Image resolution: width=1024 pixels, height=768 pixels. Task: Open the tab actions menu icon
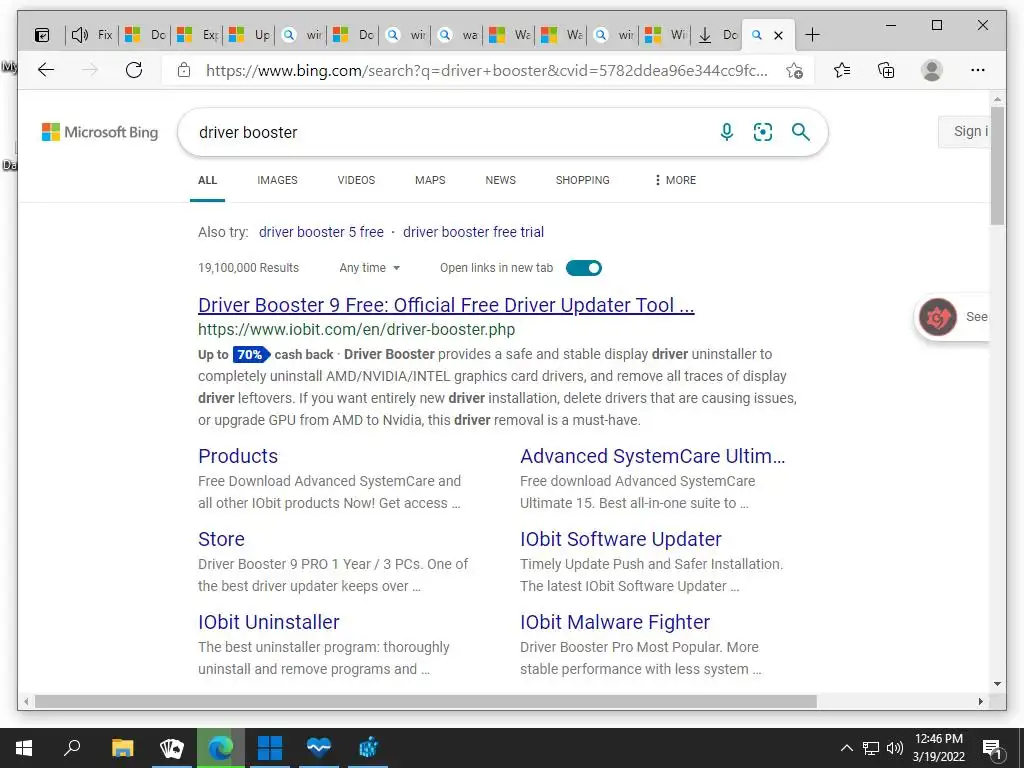[x=42, y=35]
